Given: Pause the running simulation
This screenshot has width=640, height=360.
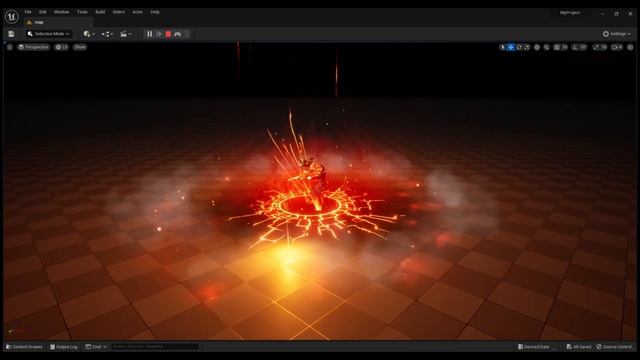Looking at the screenshot, I should point(149,34).
